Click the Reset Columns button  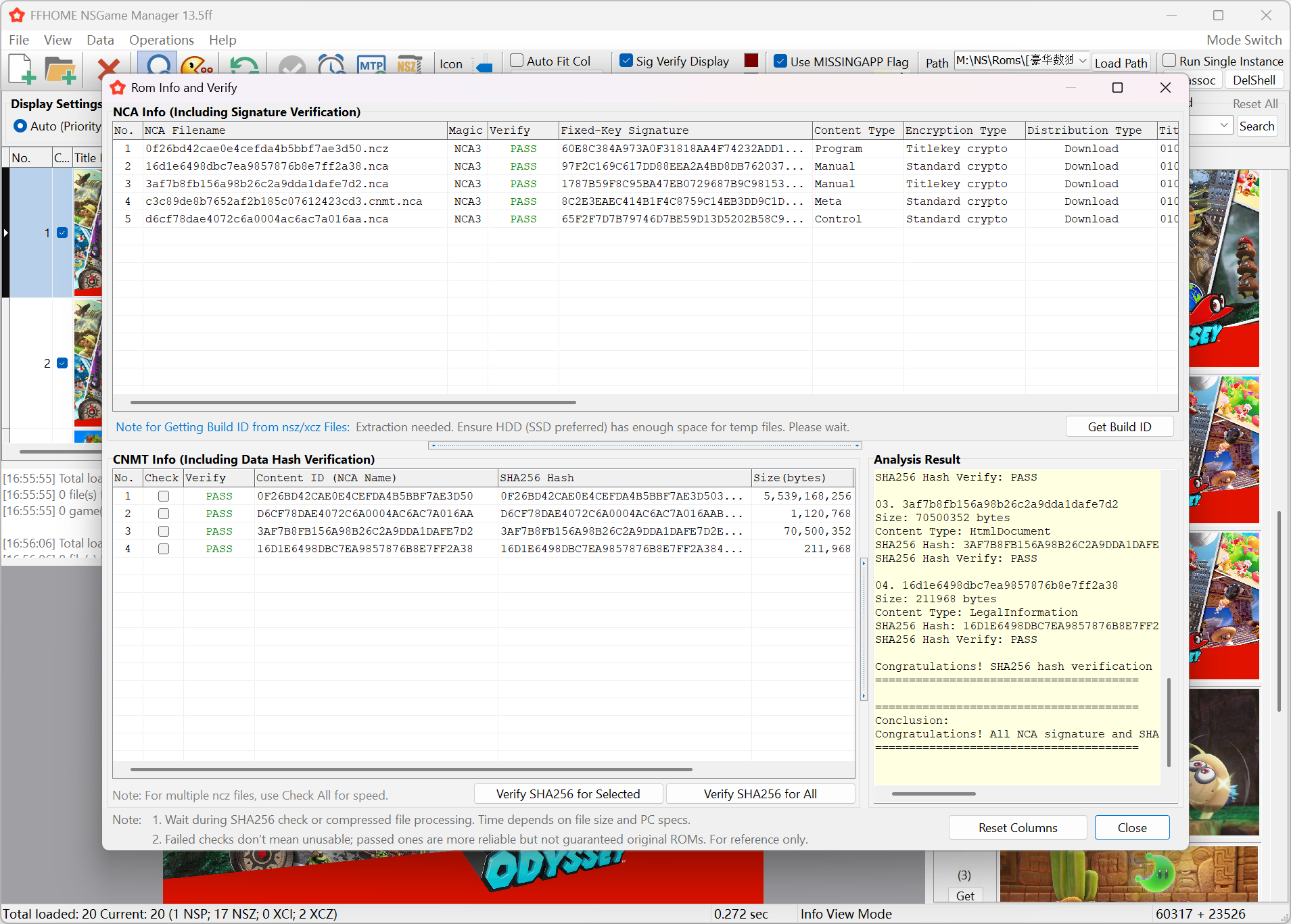tap(1018, 828)
